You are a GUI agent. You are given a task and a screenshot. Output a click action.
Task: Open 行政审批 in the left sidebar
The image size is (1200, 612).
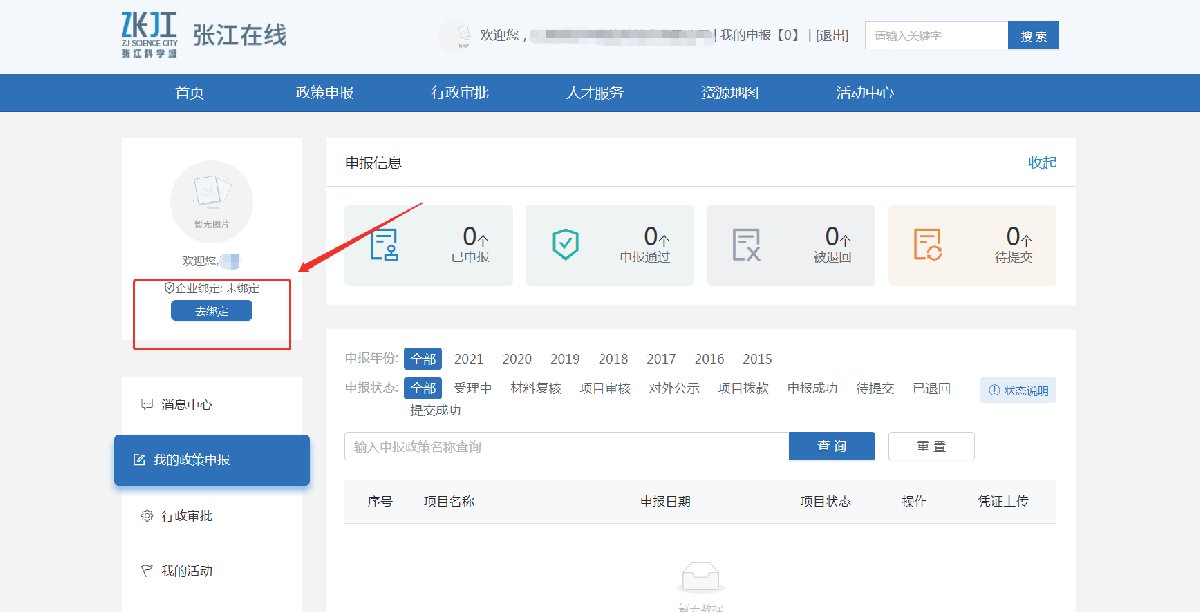coord(212,516)
